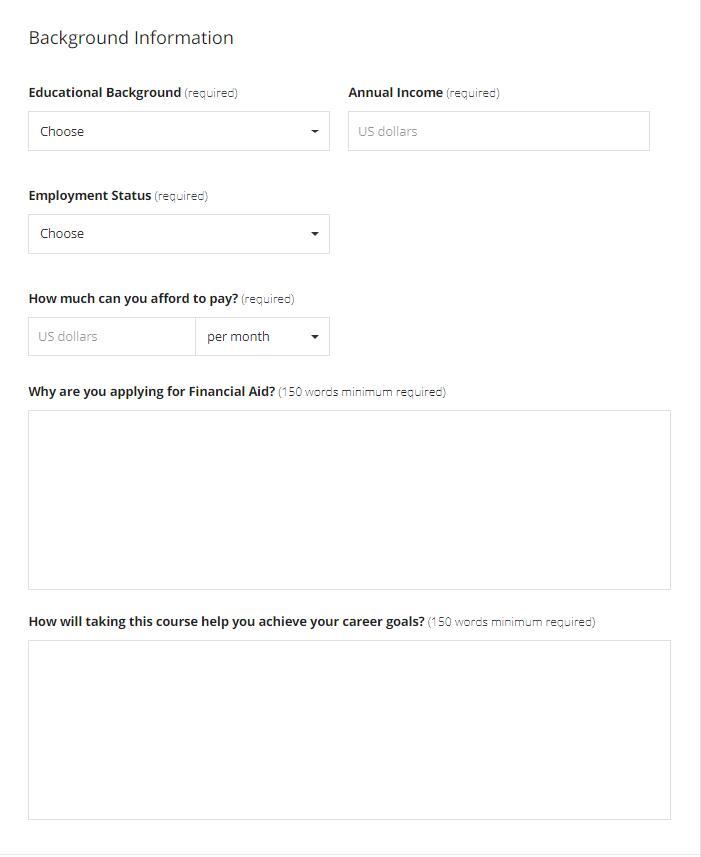701x857 pixels.
Task: Click the 150 words note beside the Financial Aid question
Action: 362,392
